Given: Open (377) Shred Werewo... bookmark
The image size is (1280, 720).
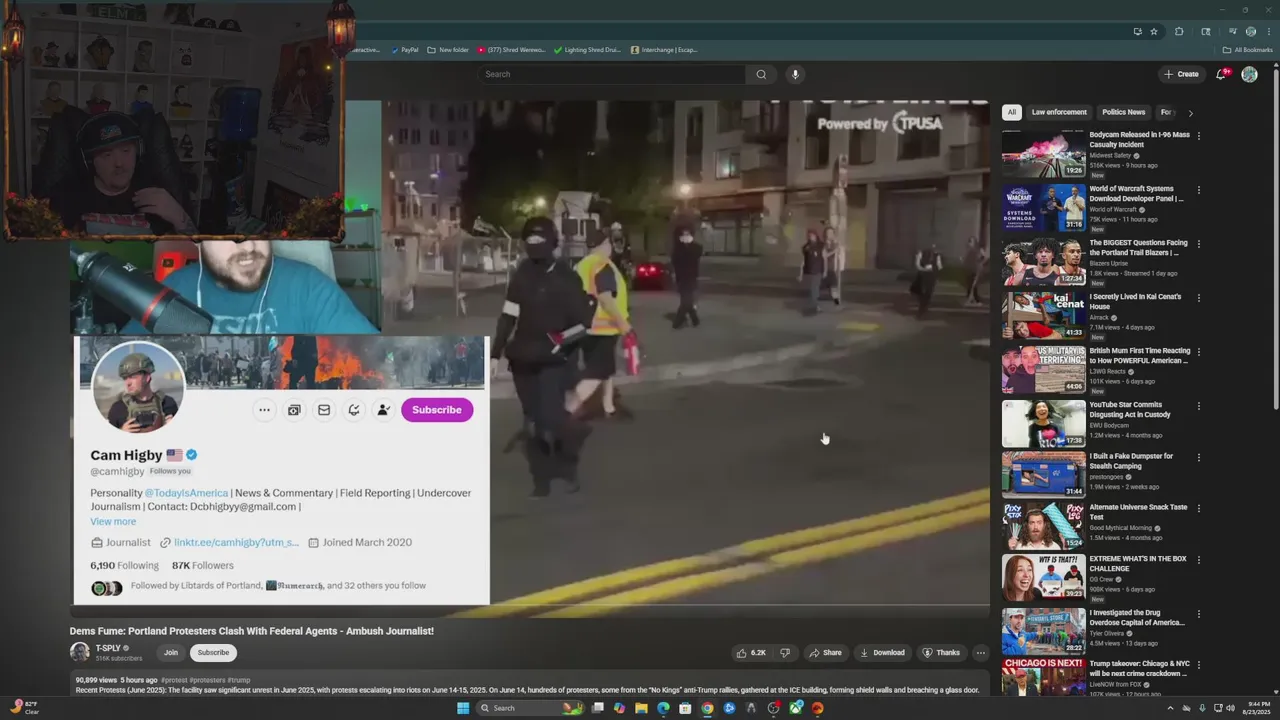Looking at the screenshot, I should pyautogui.click(x=510, y=50).
